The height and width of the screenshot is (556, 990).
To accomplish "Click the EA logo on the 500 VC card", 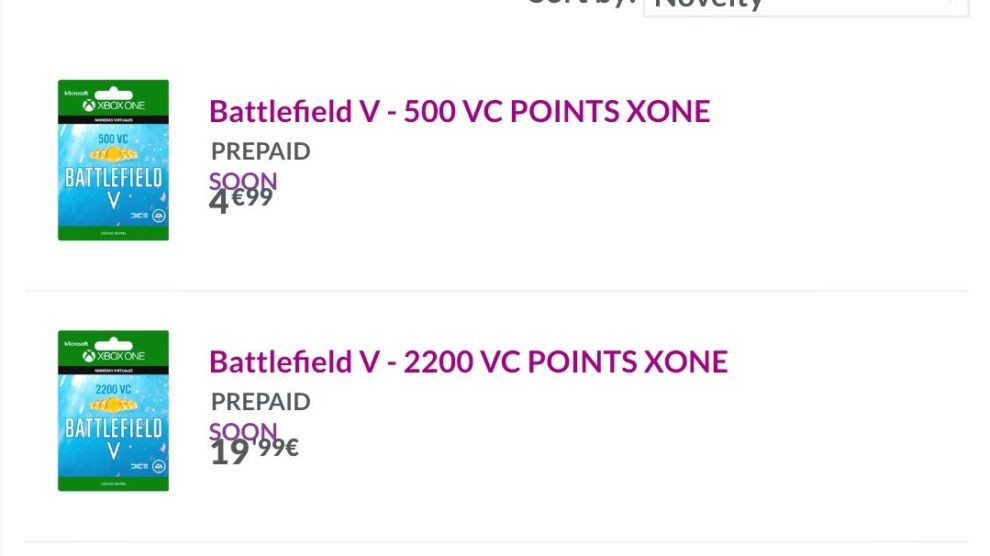I will [157, 215].
